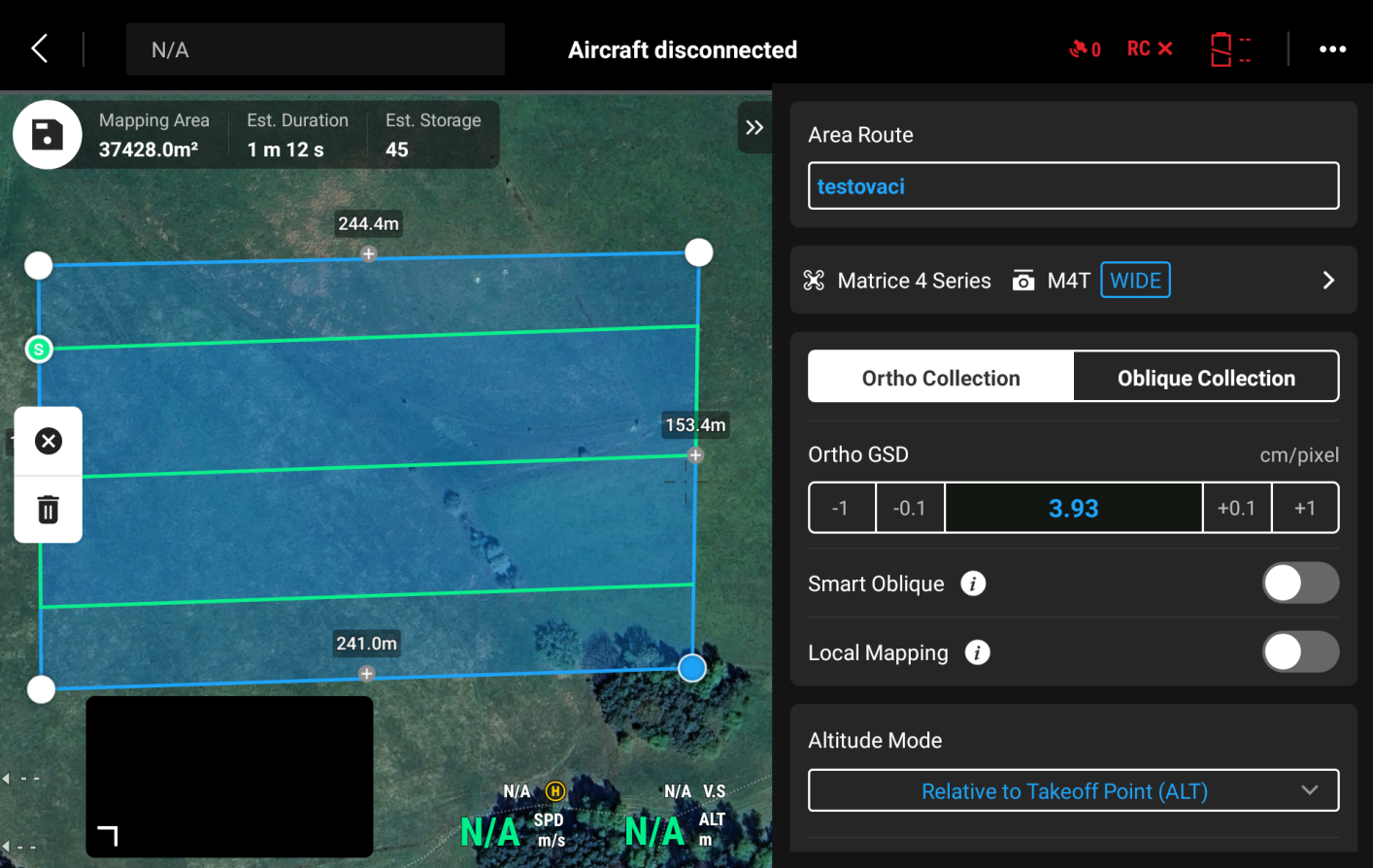Increase Ortho GSD by +0.1
1373x868 pixels.
coord(1236,508)
